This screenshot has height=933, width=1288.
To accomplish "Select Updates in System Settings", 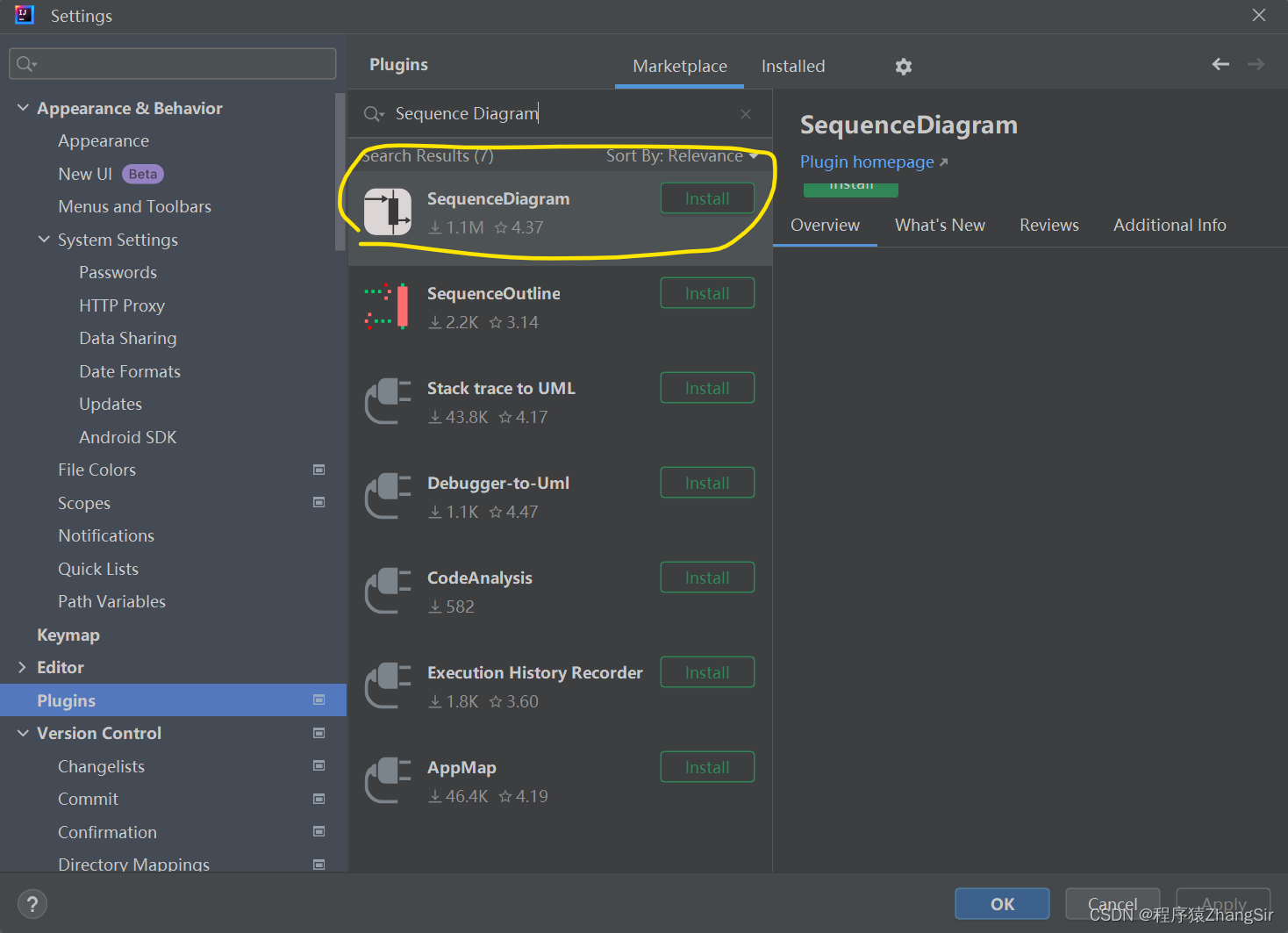I will (x=111, y=404).
